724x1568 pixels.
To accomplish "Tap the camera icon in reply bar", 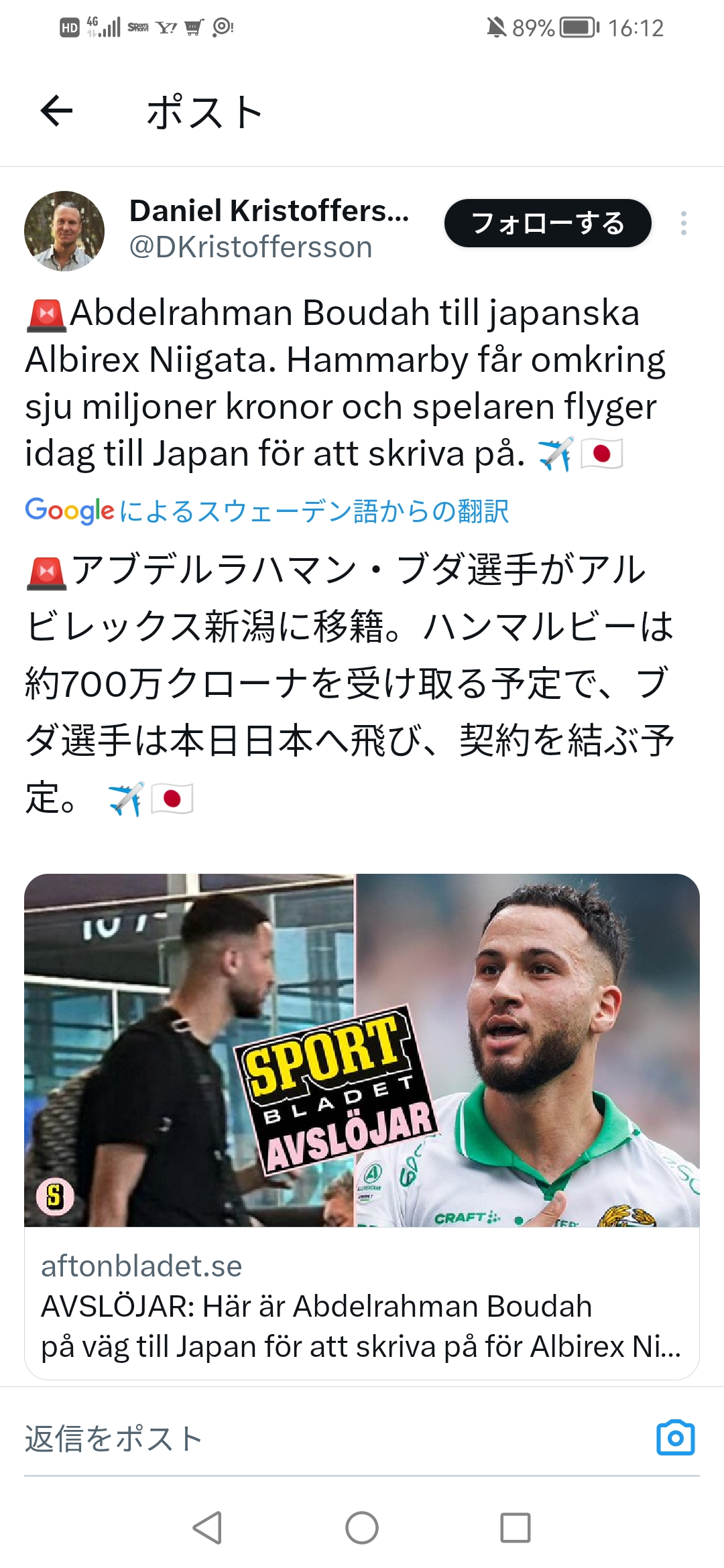I will tap(675, 1437).
